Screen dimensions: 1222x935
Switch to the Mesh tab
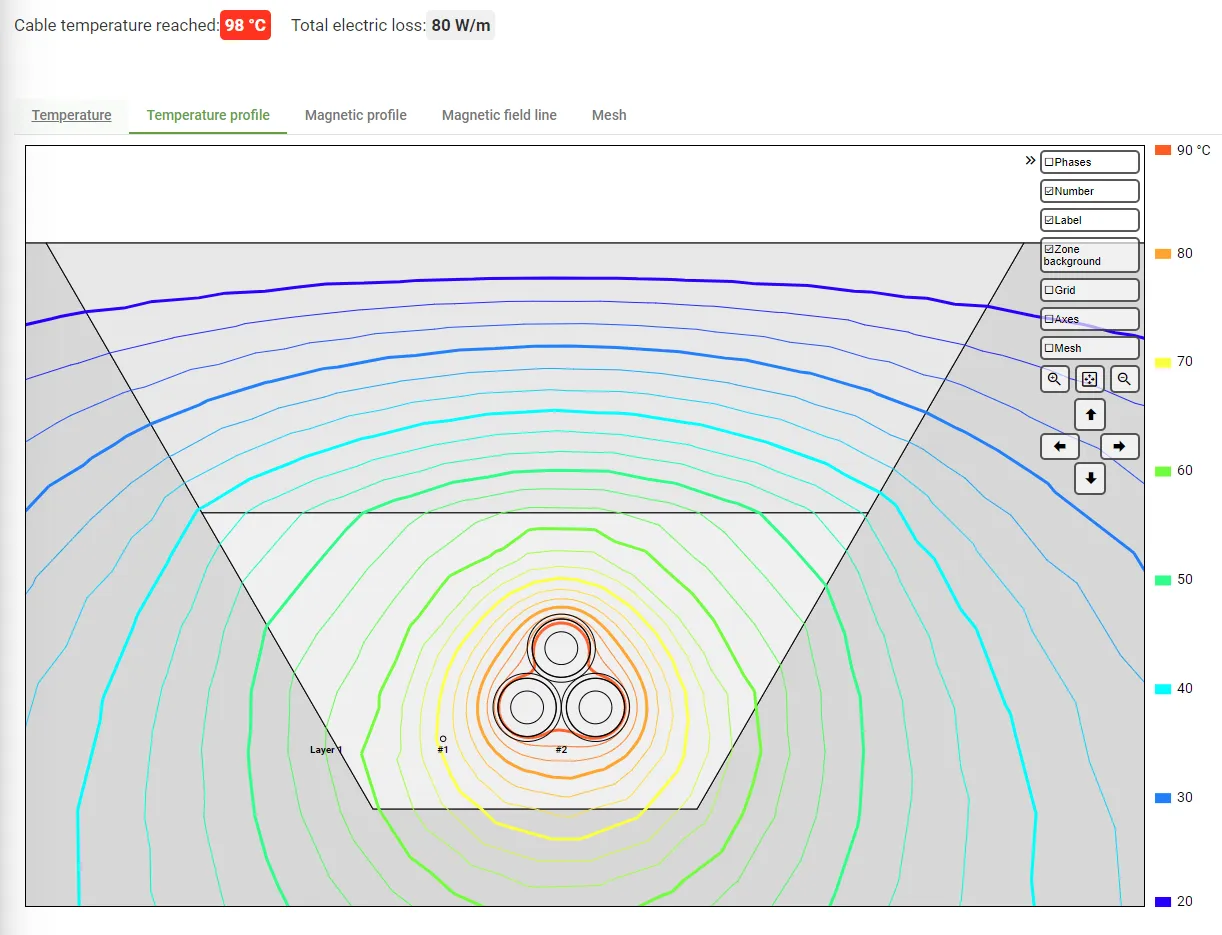609,115
